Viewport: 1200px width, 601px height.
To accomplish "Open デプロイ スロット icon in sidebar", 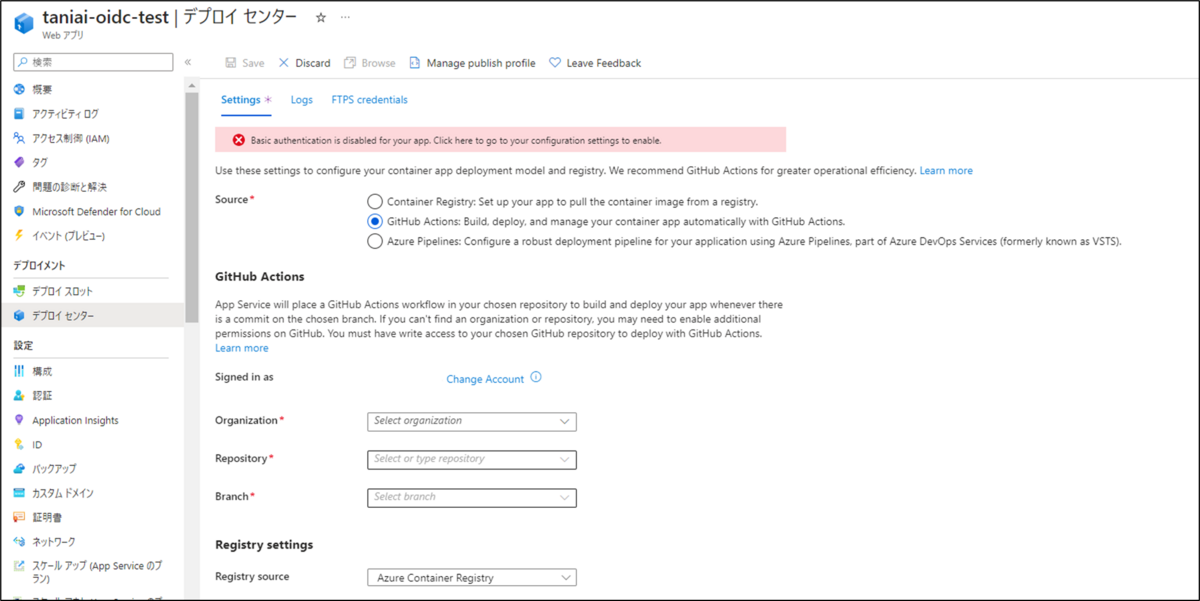I will [19, 291].
